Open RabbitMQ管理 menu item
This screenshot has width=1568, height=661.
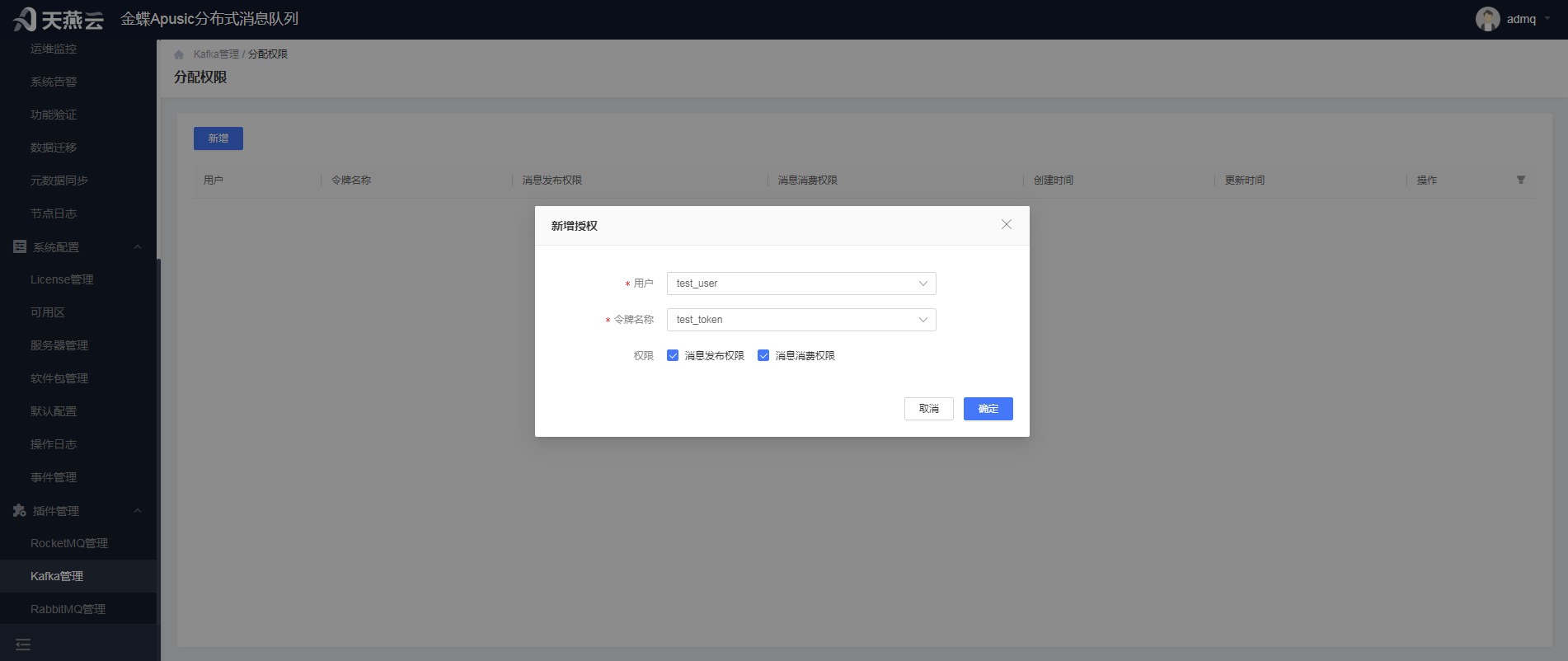point(68,609)
